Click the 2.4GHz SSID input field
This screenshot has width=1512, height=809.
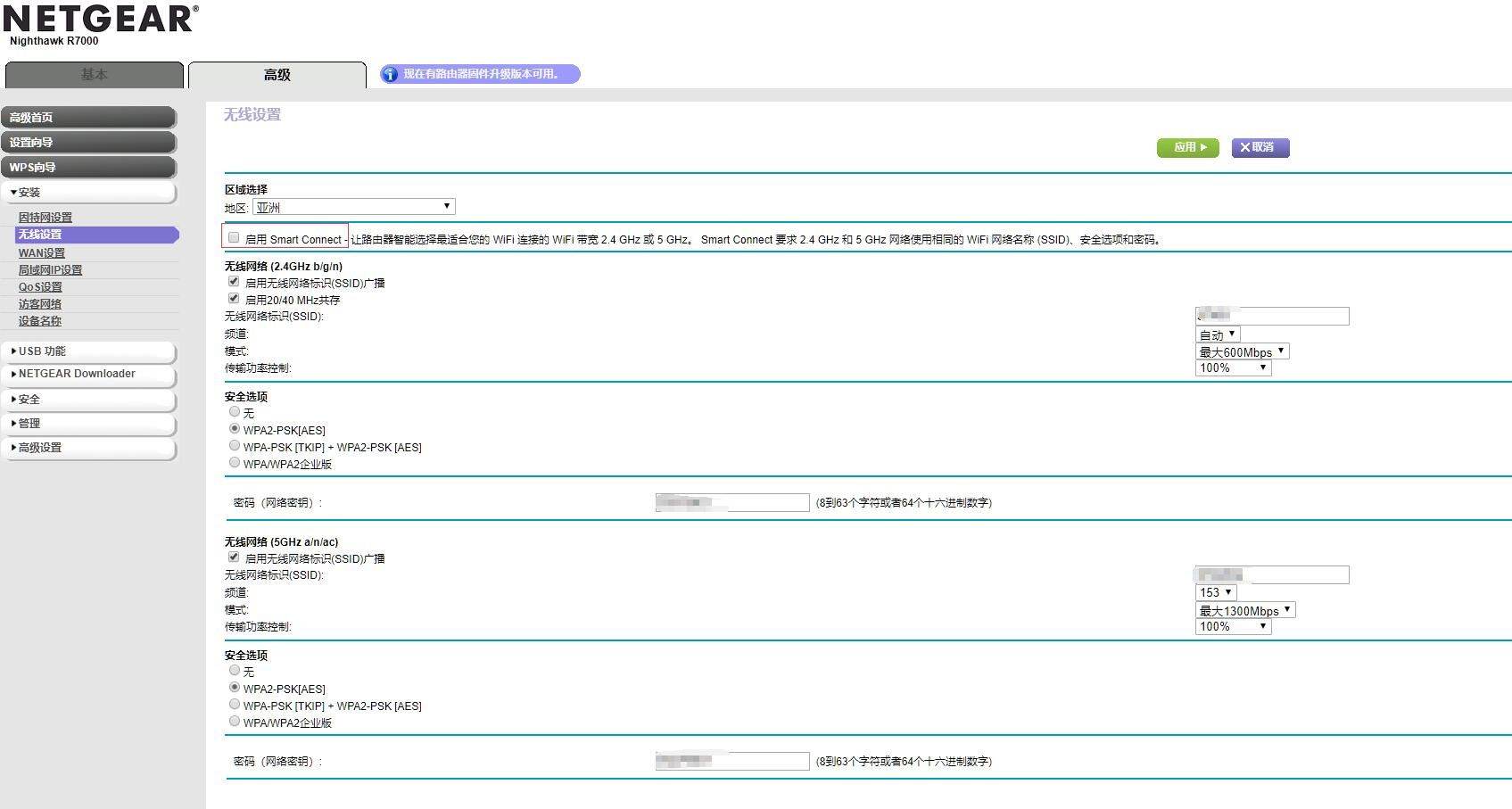pyautogui.click(x=1271, y=316)
